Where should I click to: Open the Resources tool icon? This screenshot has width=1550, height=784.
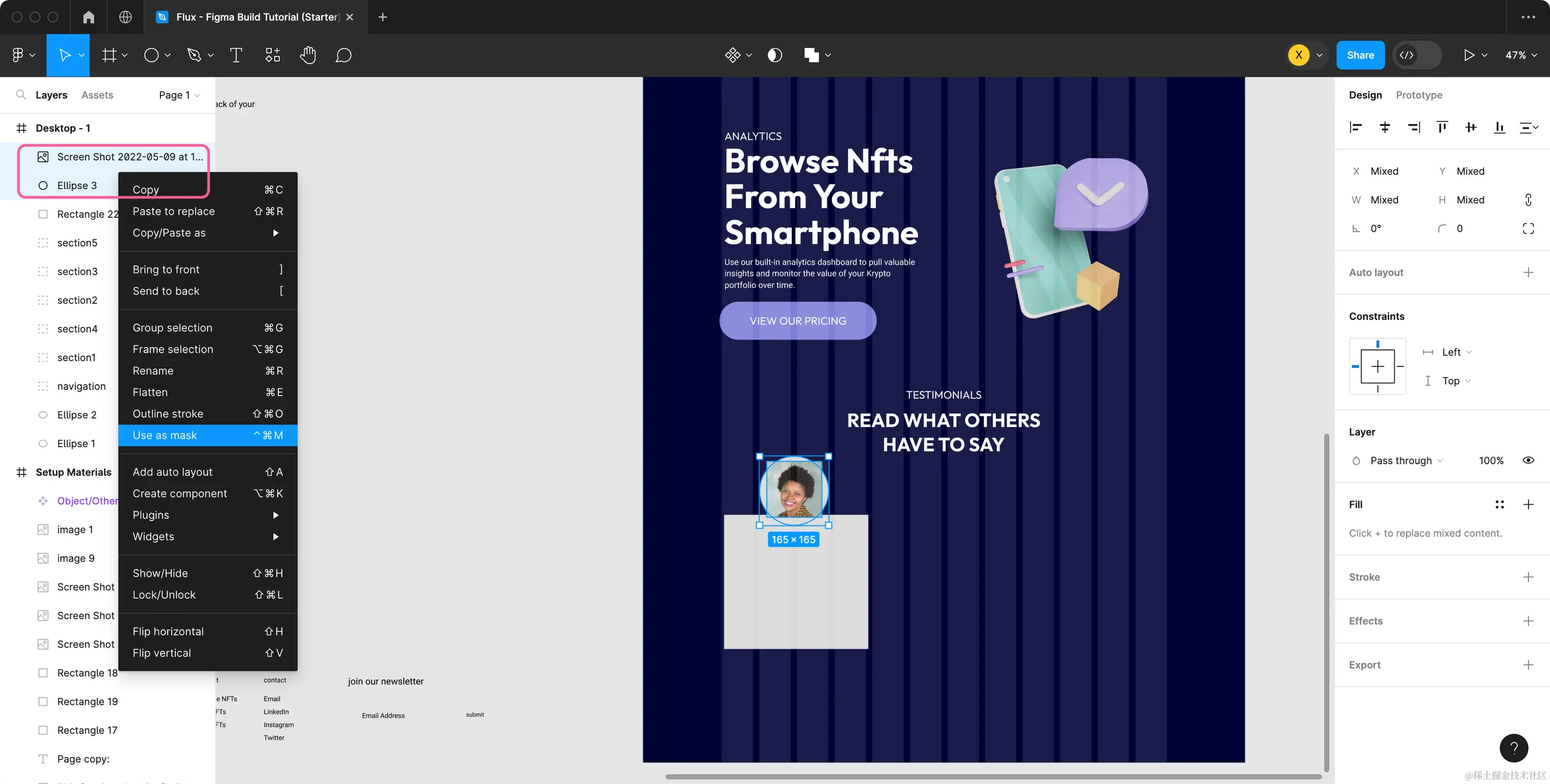273,55
